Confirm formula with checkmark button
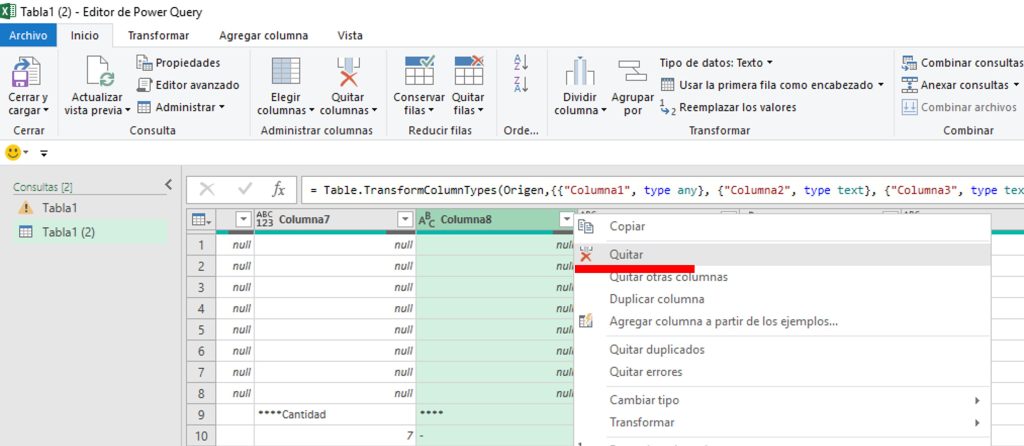Image resolution: width=1024 pixels, height=446 pixels. click(x=245, y=189)
